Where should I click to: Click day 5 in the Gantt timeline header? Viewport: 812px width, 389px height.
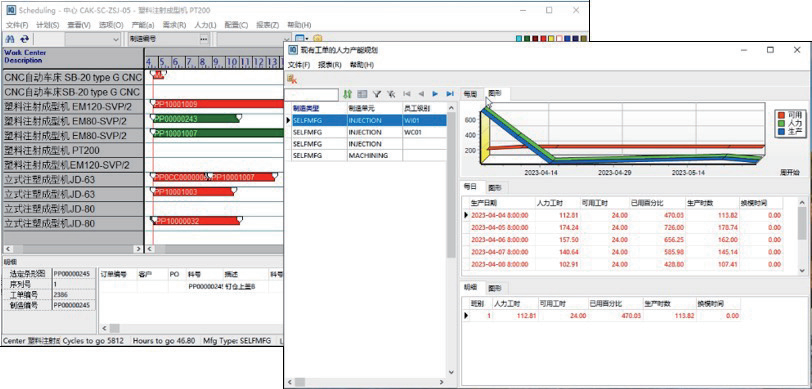pos(163,63)
